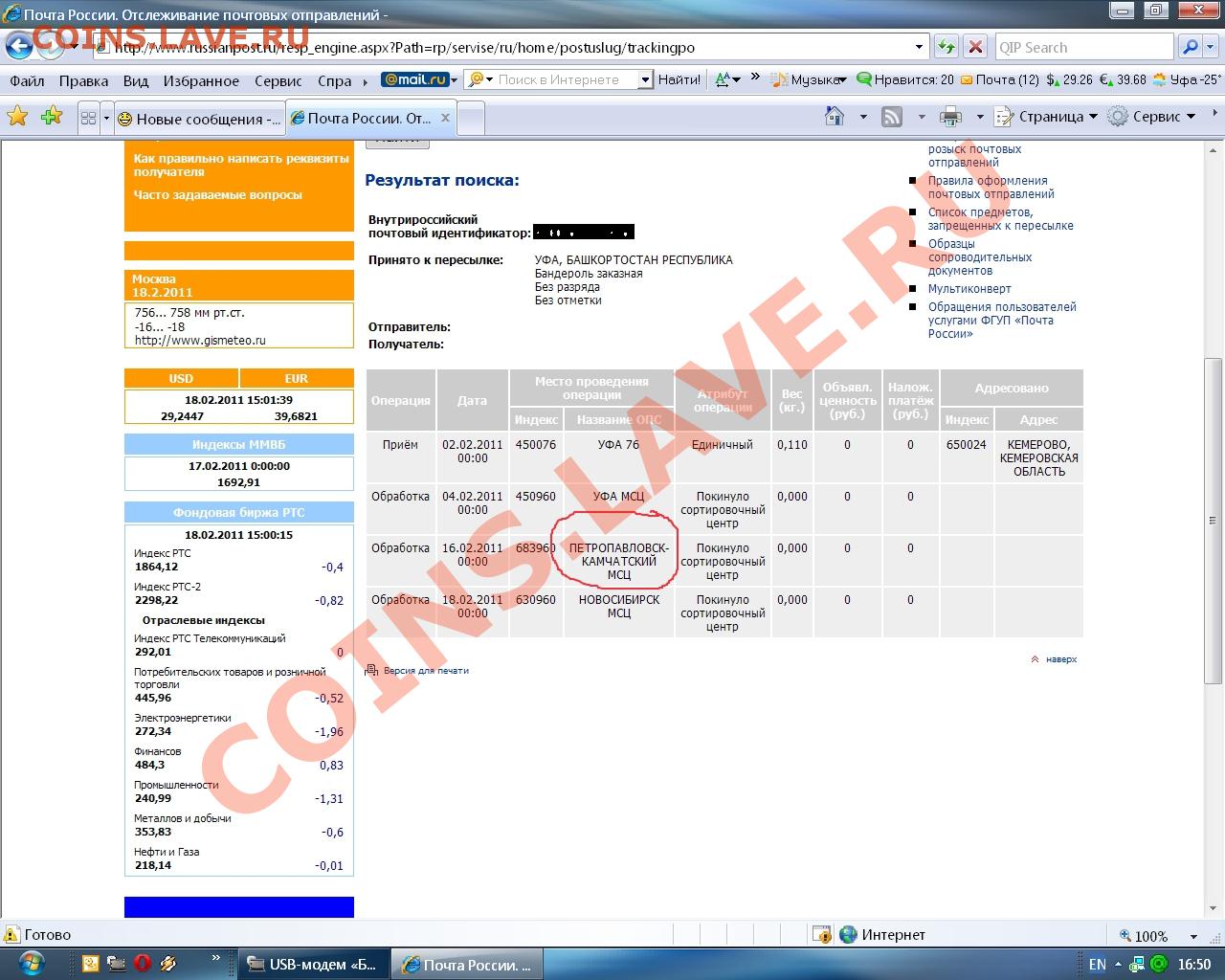The width and height of the screenshot is (1225, 980).
Task: Click the Home page icon
Action: 835,117
